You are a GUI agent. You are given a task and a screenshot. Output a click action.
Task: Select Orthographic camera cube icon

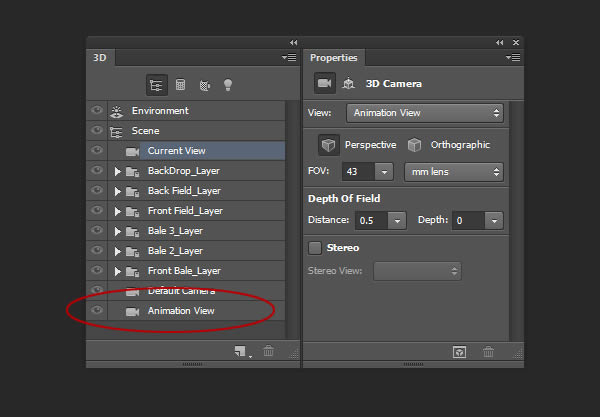click(x=414, y=145)
